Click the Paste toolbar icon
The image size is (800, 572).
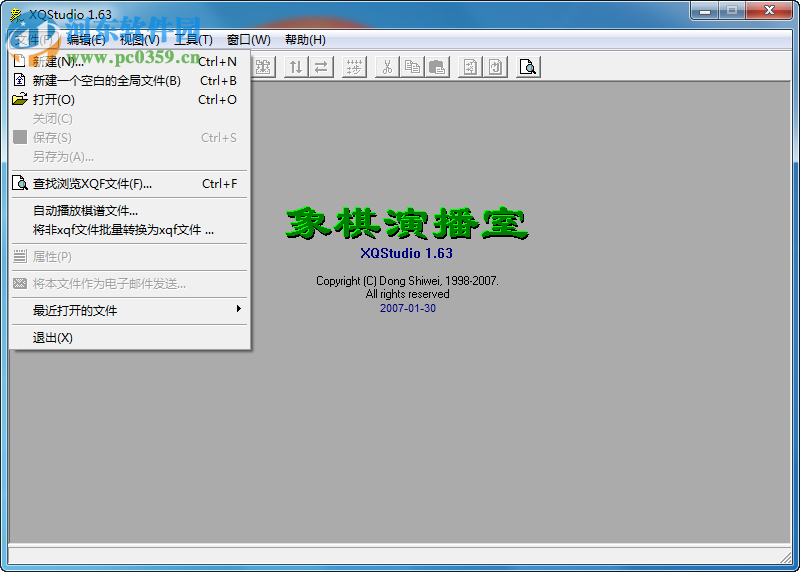[x=437, y=67]
